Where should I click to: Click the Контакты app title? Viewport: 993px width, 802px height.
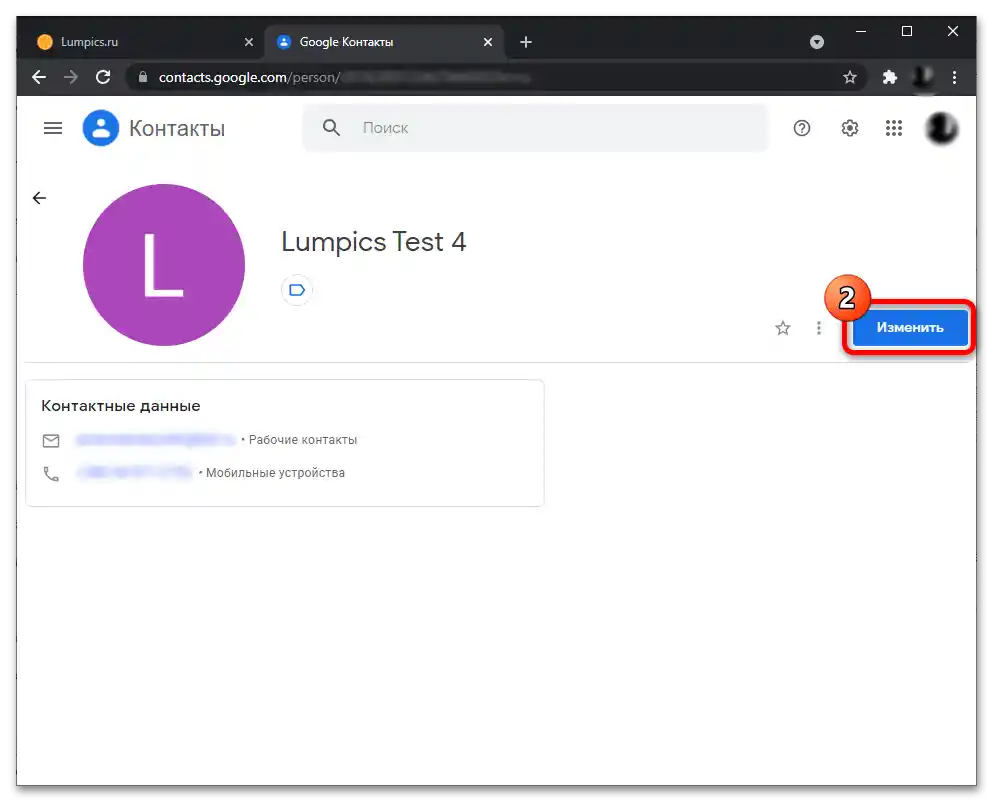coord(177,129)
